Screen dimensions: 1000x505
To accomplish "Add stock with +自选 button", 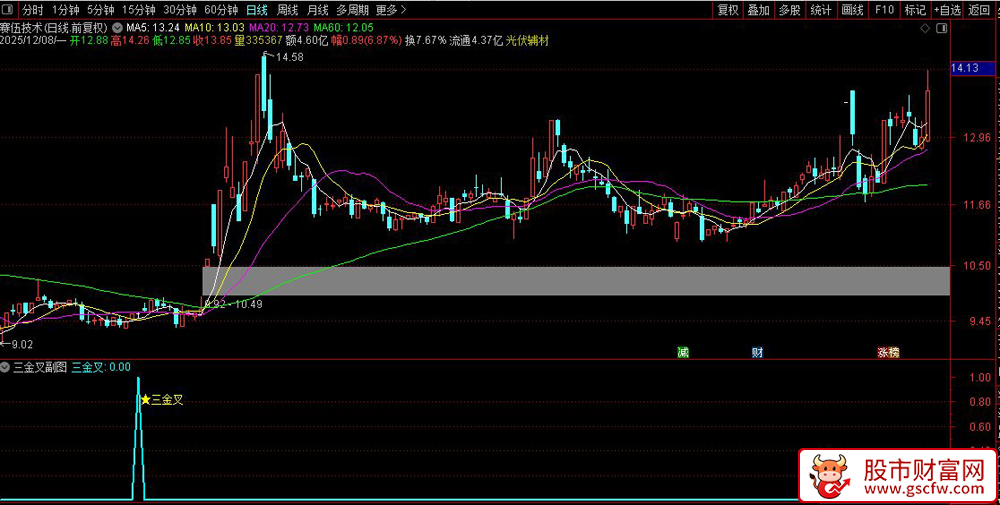I will pyautogui.click(x=948, y=10).
